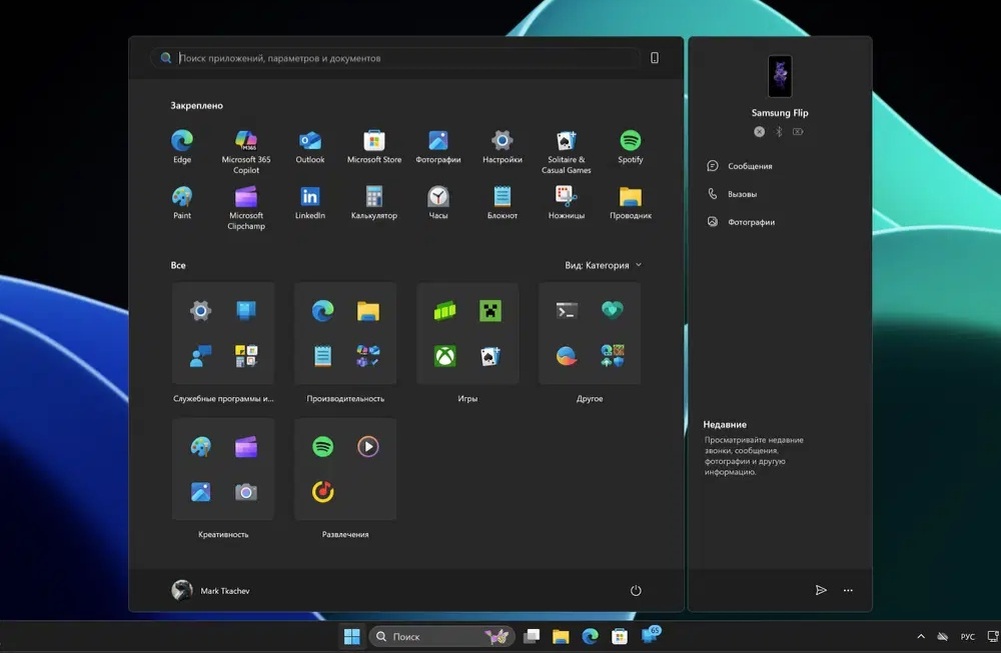Screen dimensions: 1001x653
Task: Switch РУС input language in tray
Action: click(x=968, y=636)
